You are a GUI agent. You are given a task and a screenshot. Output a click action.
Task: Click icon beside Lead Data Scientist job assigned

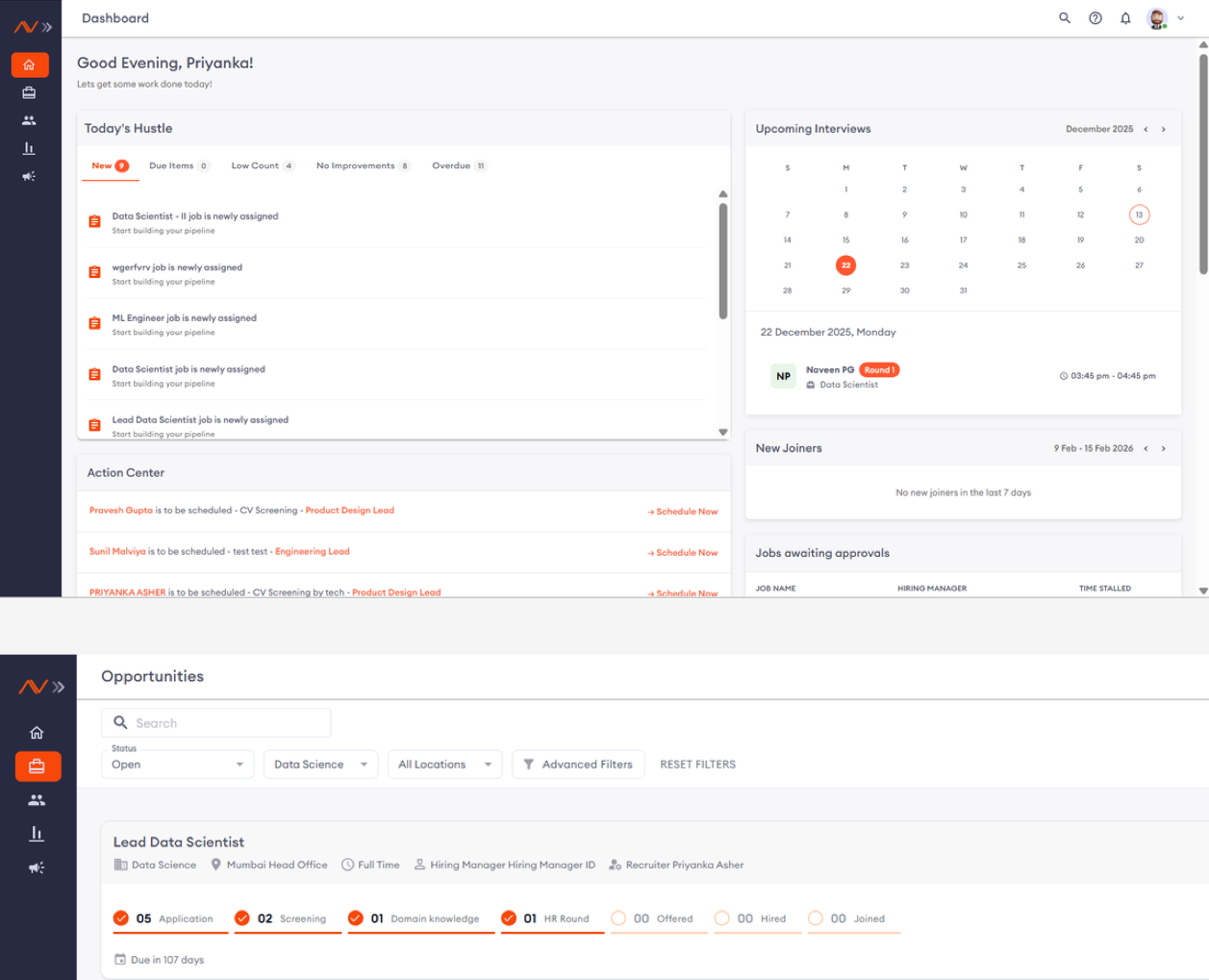point(94,425)
